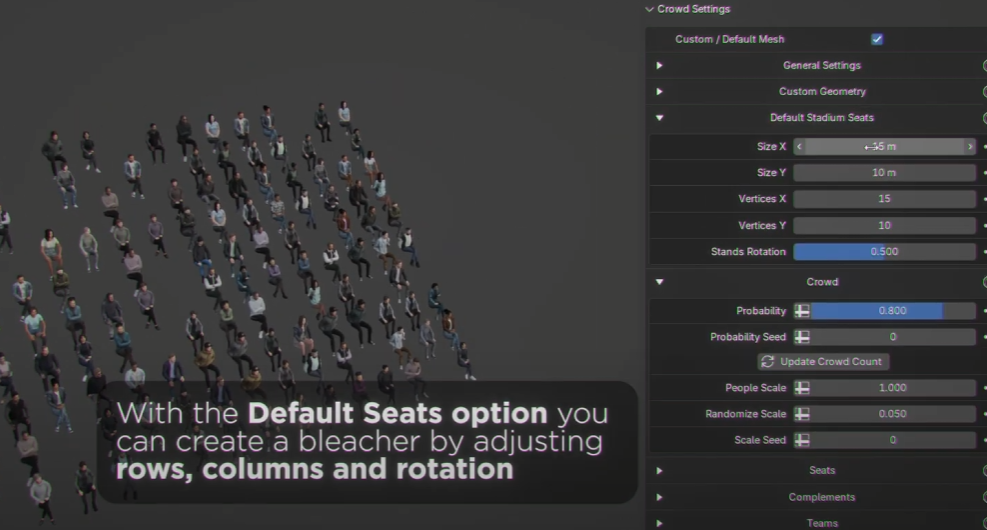Expand the General Settings section
987x530 pixels.
tap(659, 66)
